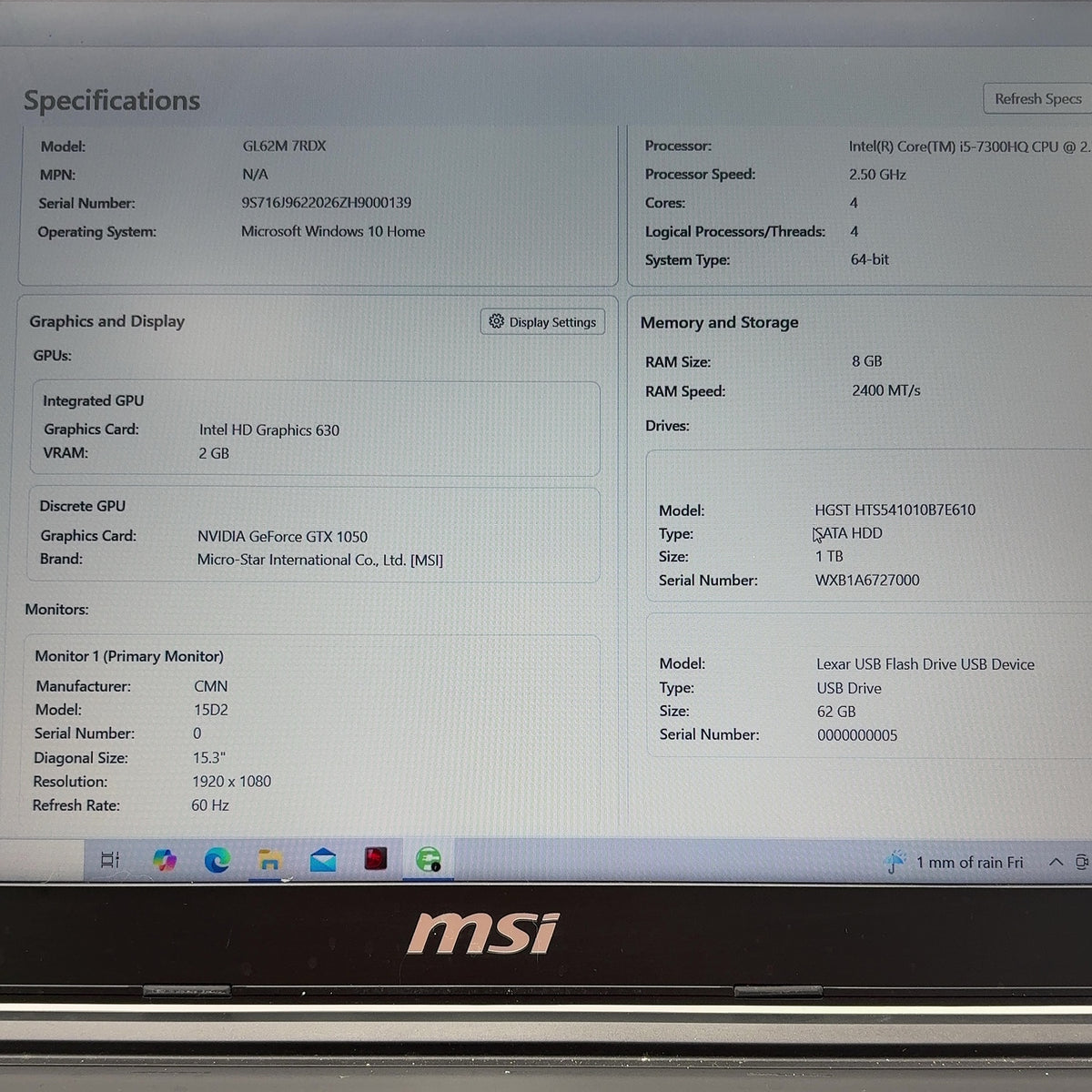
Task: Click the USB Drive type value
Action: [849, 688]
